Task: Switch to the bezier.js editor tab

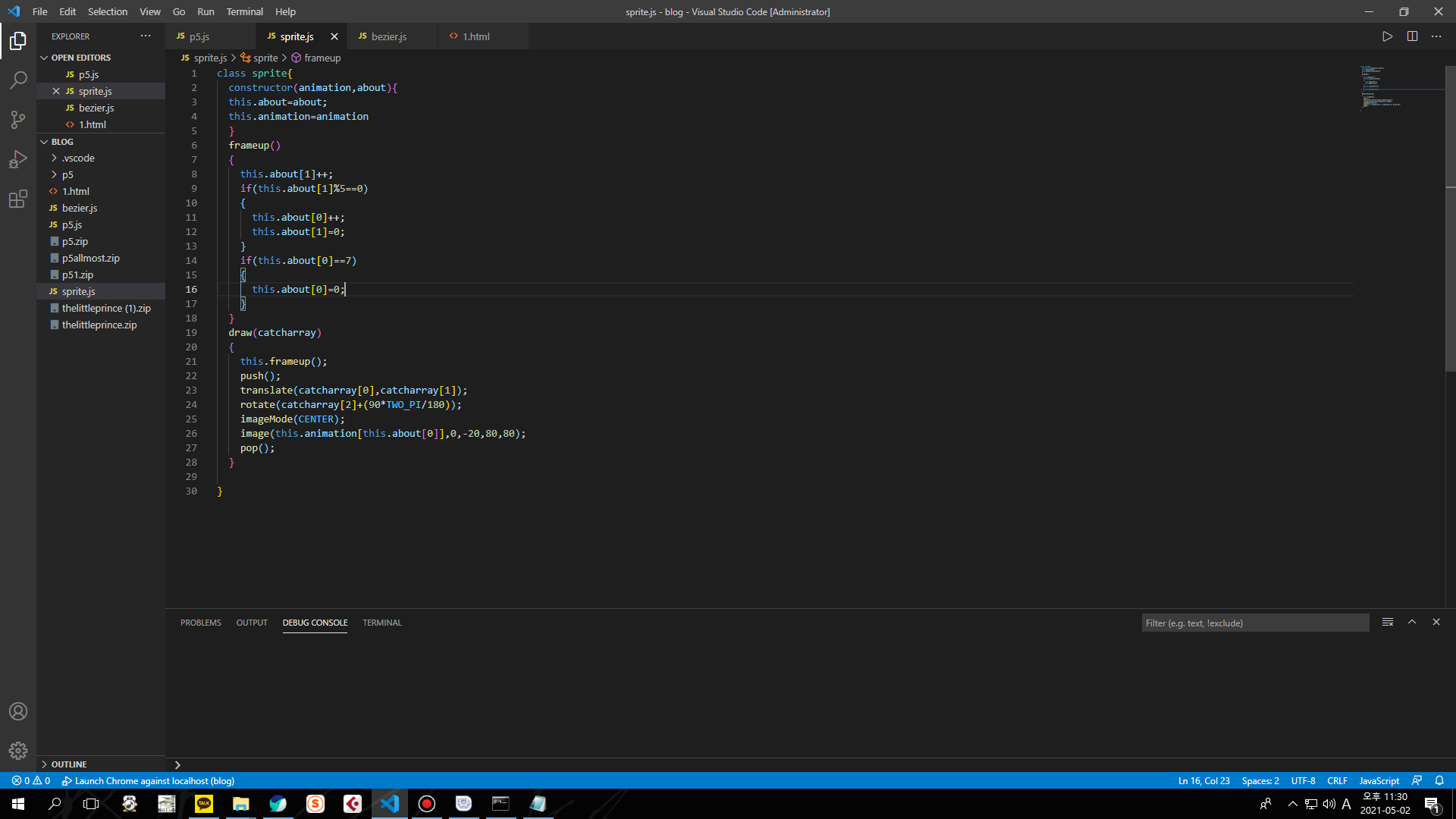Action: coord(389,36)
